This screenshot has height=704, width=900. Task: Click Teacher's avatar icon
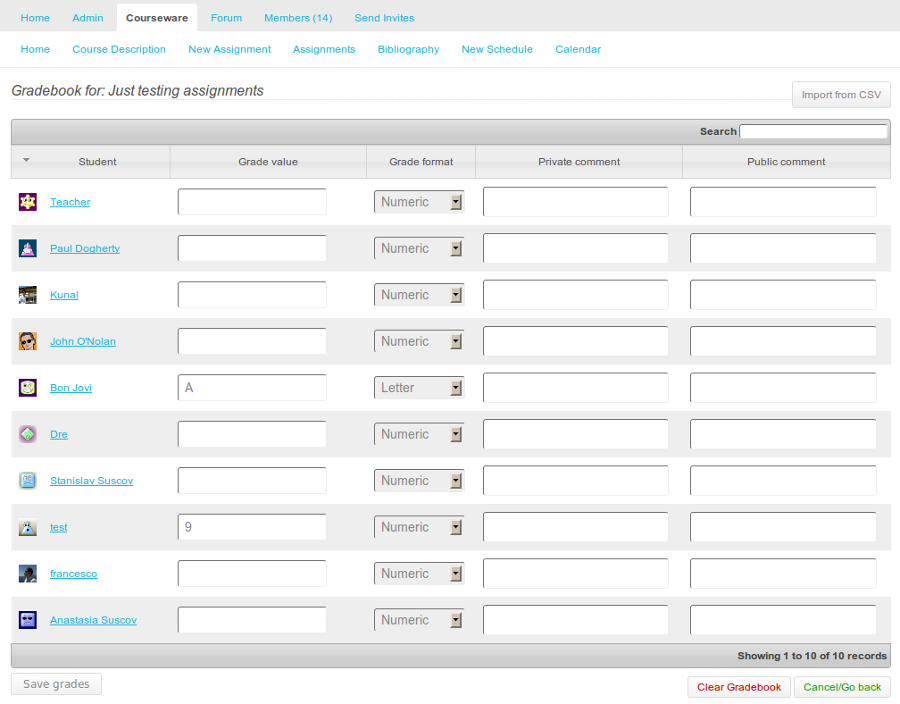28,202
